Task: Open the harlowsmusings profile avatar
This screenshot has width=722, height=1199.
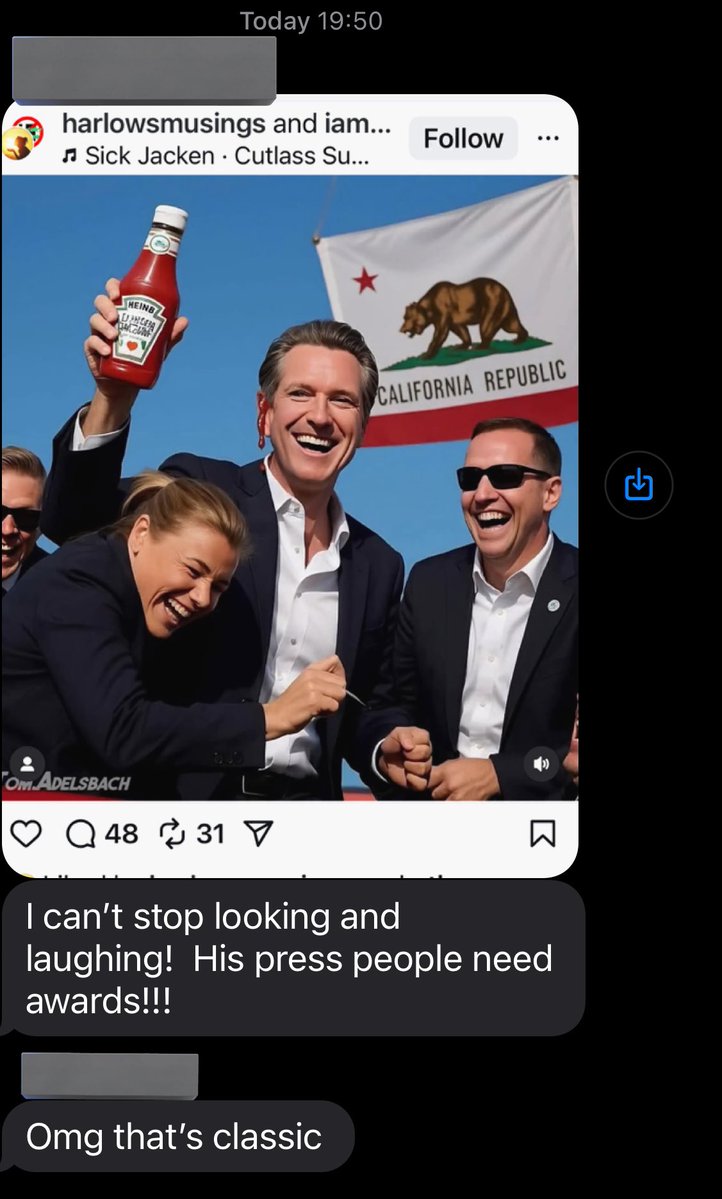Action: click(x=23, y=138)
